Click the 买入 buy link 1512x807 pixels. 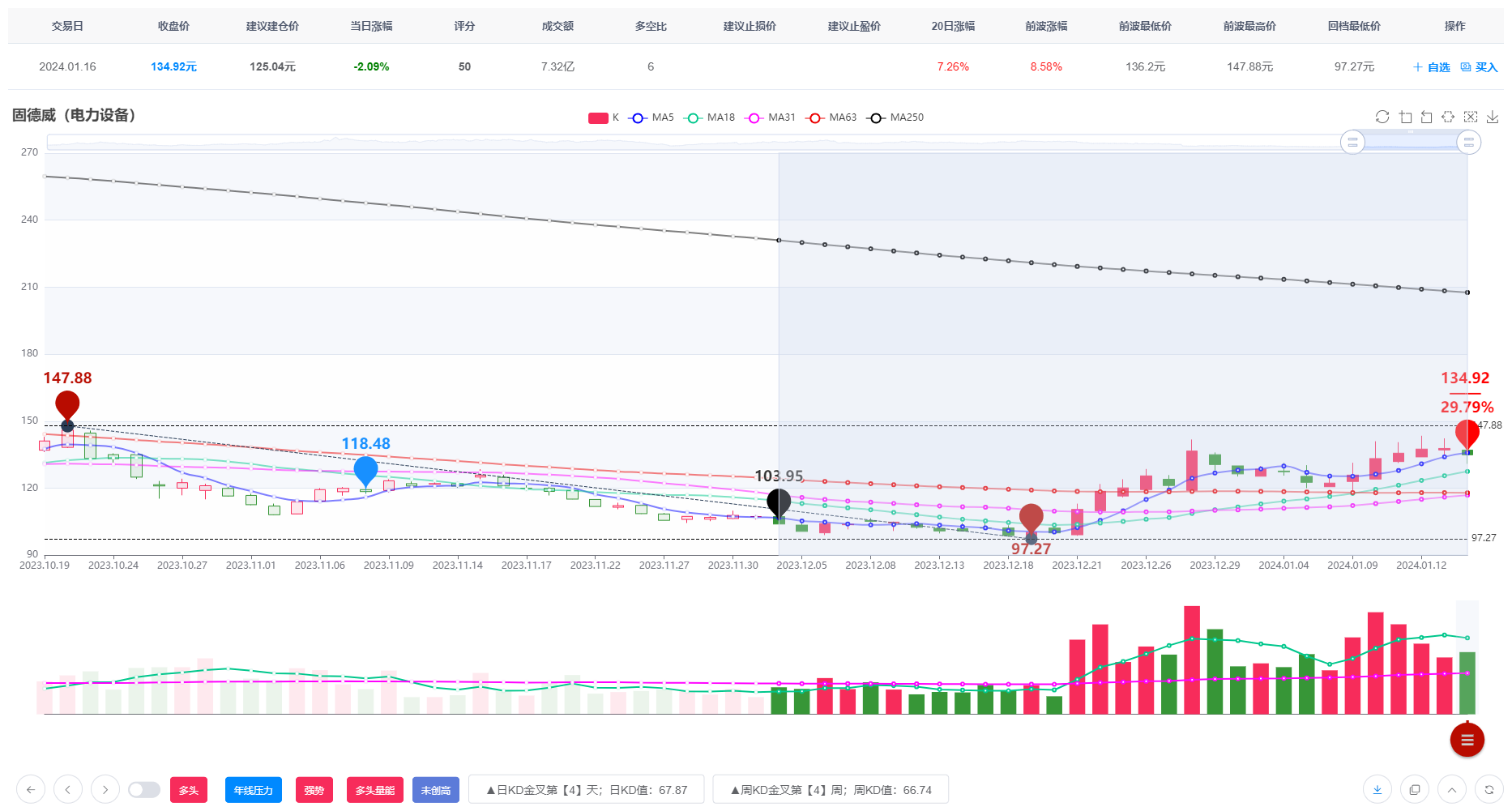[1480, 67]
